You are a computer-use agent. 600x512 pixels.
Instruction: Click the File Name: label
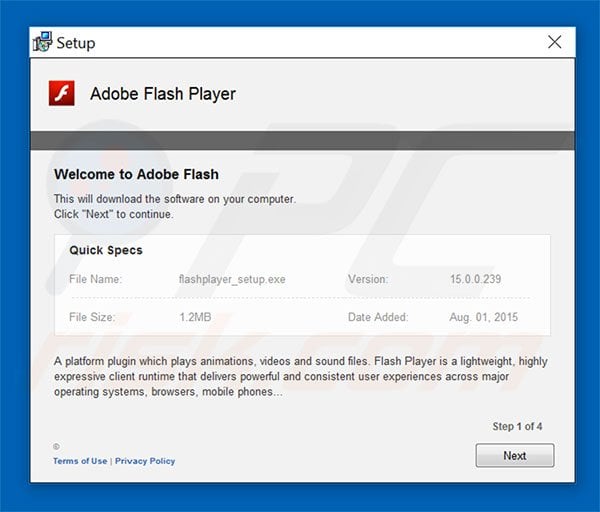tap(95, 279)
